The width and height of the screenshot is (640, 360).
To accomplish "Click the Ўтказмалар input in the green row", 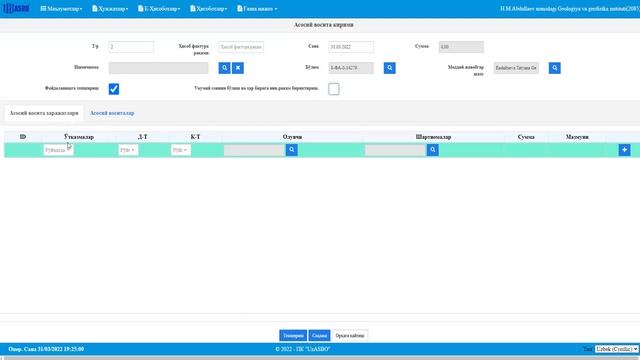I will point(58,150).
